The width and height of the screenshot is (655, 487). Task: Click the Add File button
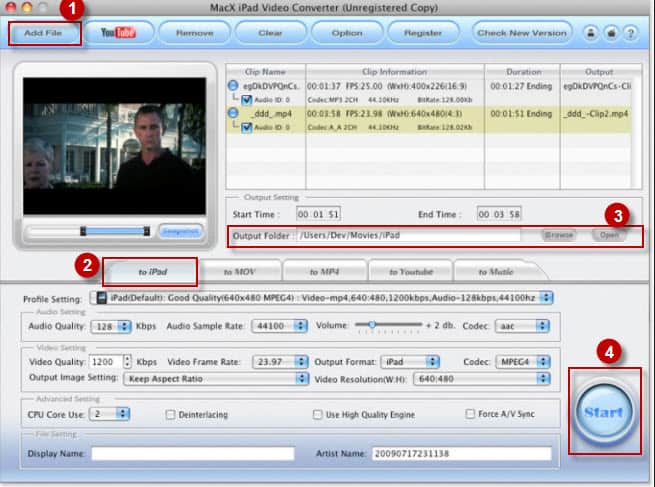[43, 33]
